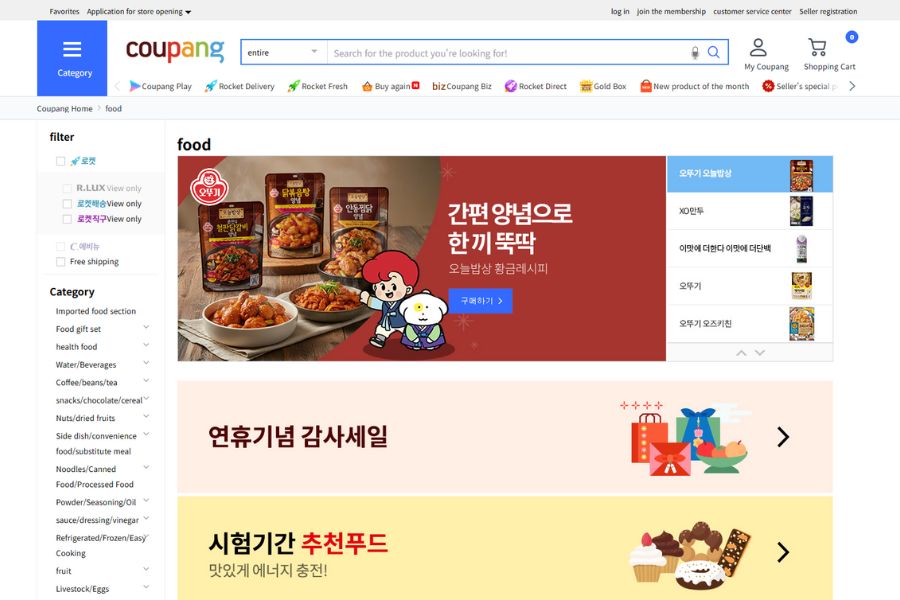
Task: Open the 'entire' search category dropdown
Action: coord(284,52)
